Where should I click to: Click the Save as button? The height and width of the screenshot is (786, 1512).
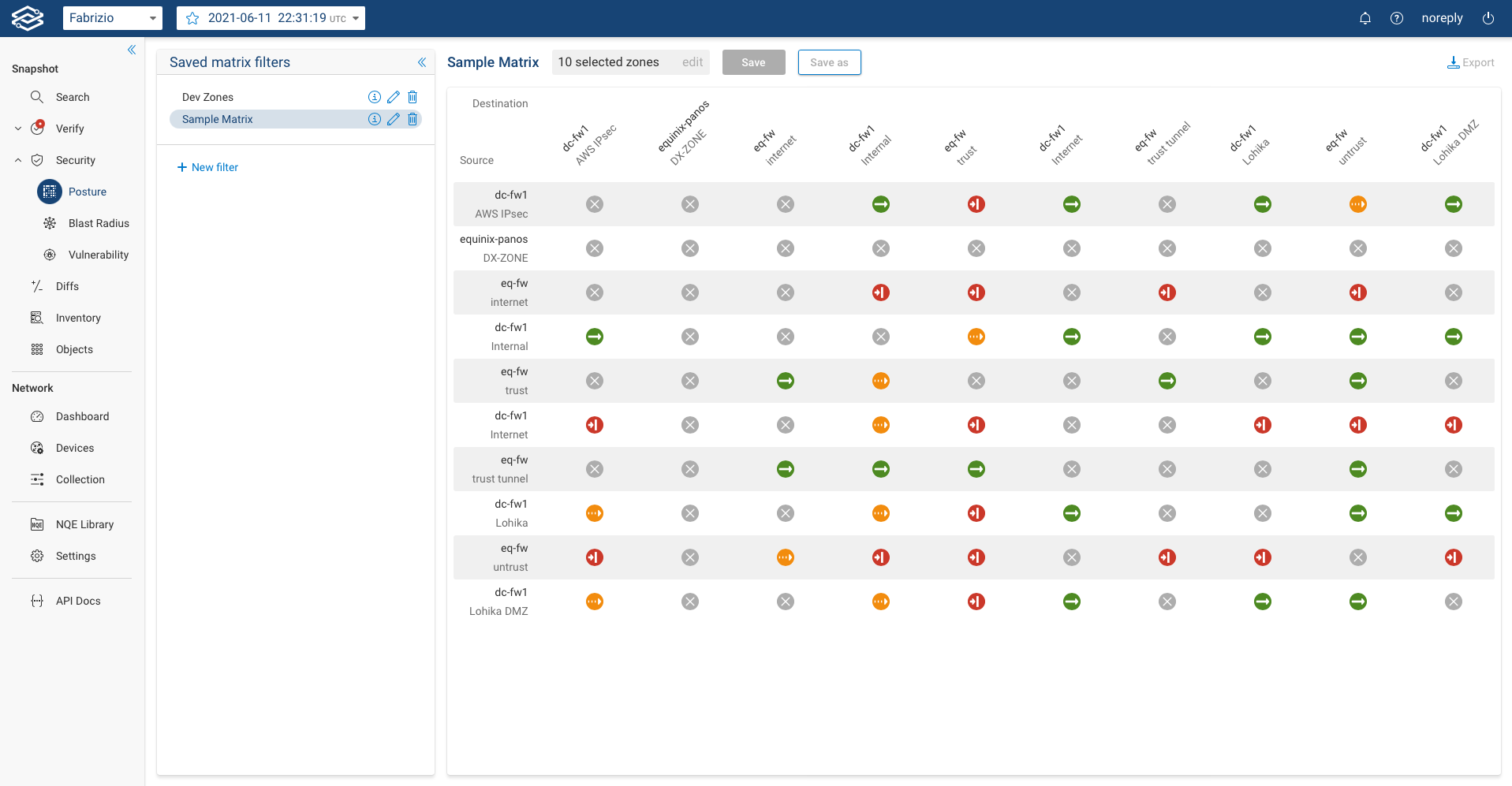click(x=829, y=62)
